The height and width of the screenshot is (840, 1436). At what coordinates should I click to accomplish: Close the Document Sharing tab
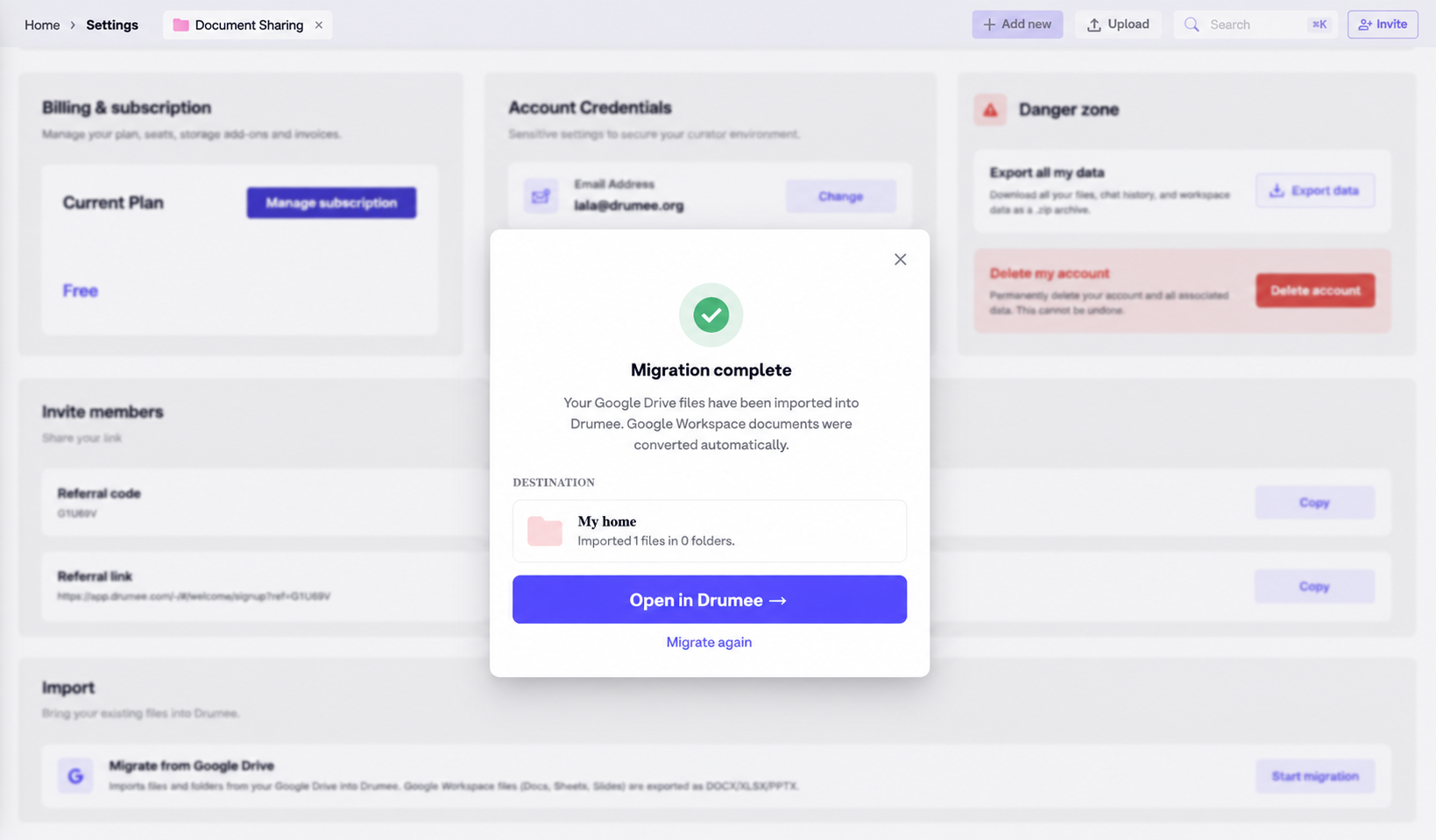click(319, 25)
